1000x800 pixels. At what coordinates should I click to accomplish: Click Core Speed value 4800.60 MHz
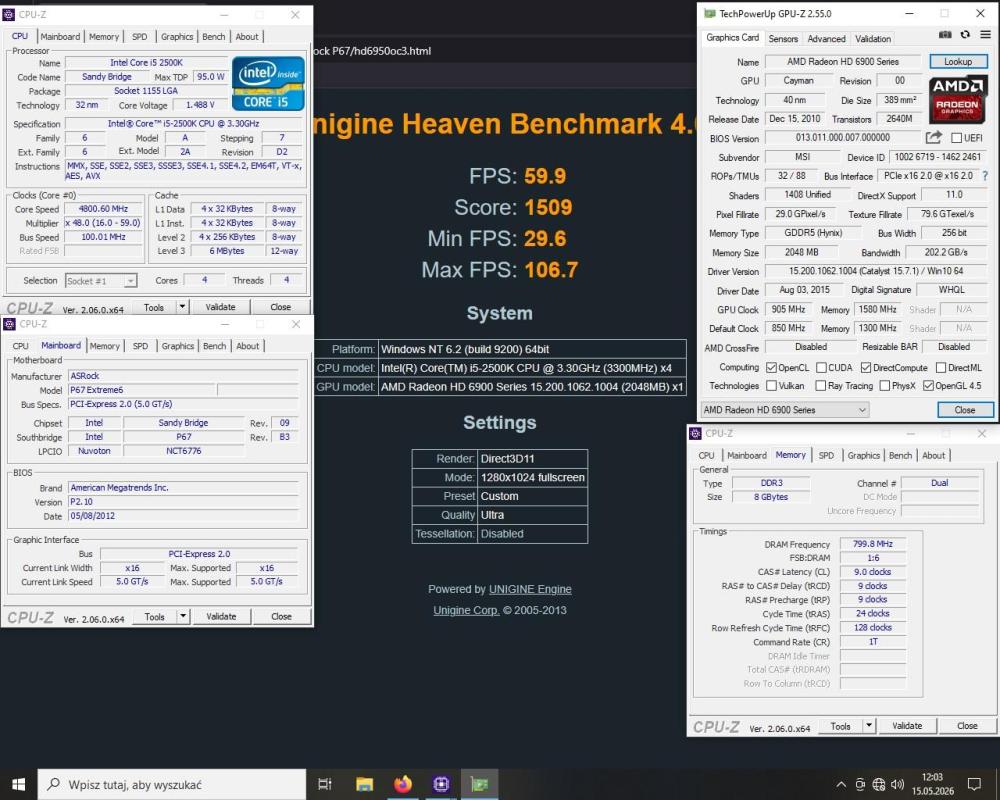[x=103, y=209]
